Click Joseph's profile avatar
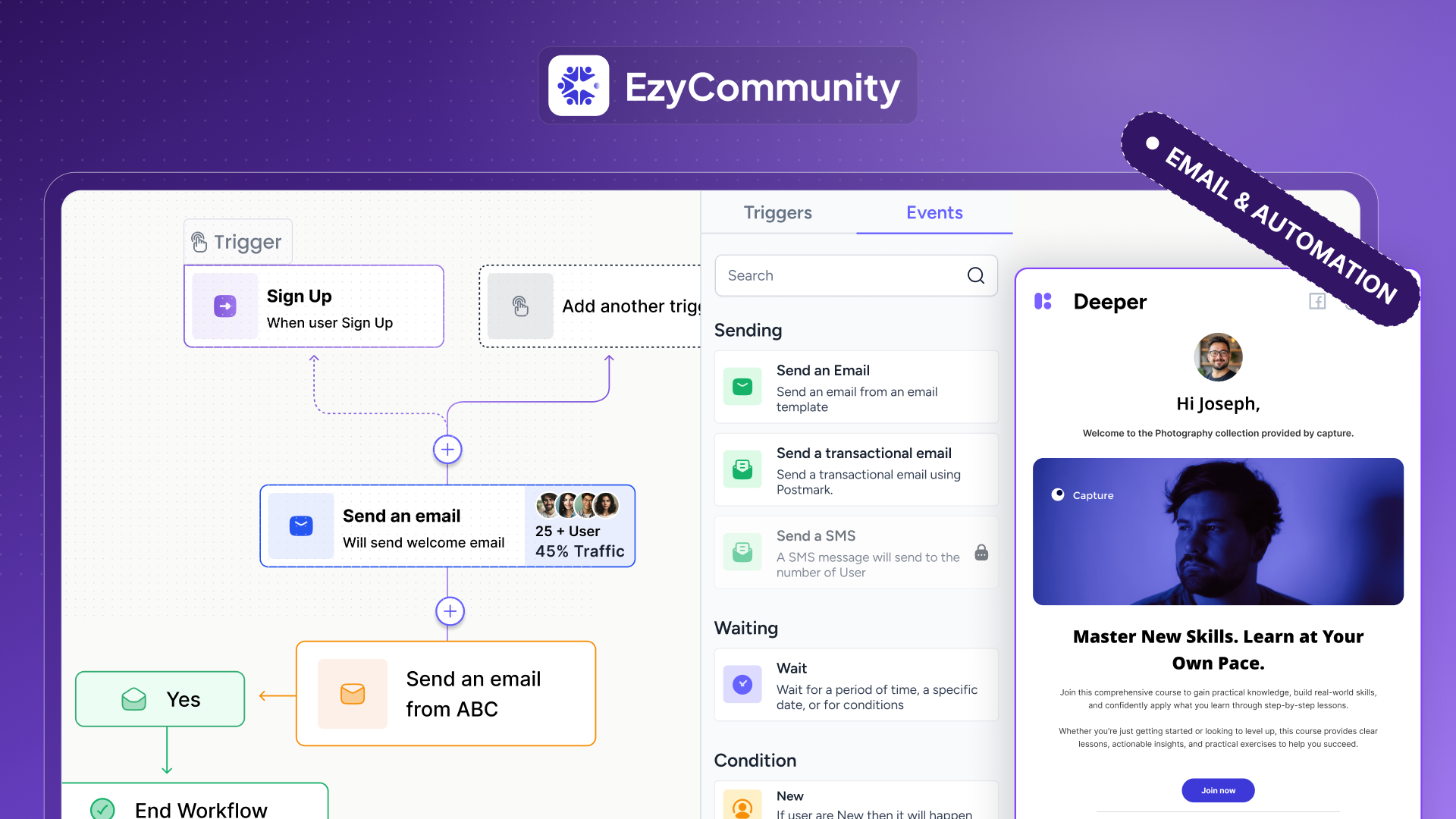 pos(1218,357)
